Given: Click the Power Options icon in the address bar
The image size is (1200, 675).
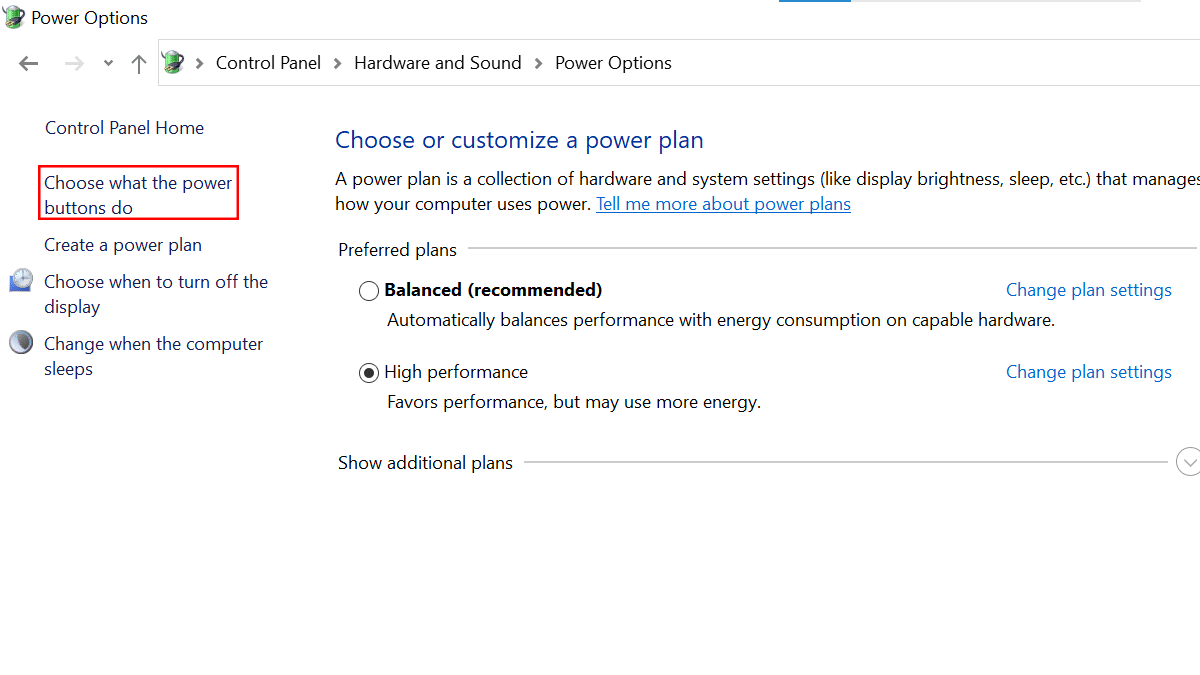Looking at the screenshot, I should click(x=173, y=63).
